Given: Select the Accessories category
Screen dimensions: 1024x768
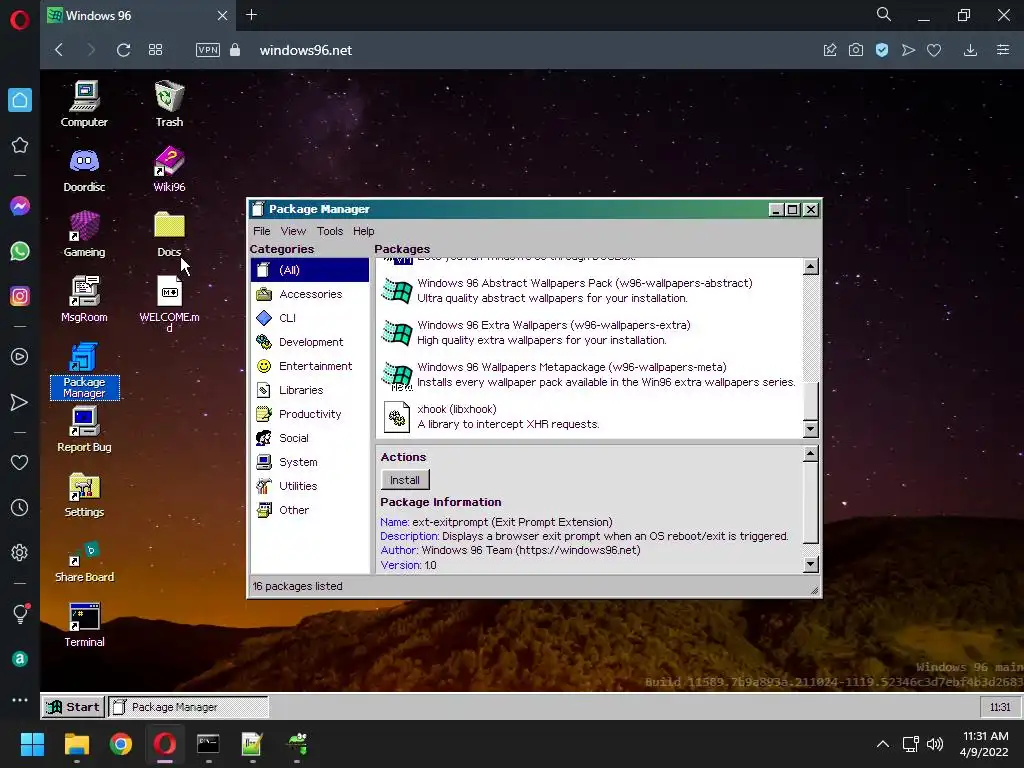Looking at the screenshot, I should click(310, 294).
